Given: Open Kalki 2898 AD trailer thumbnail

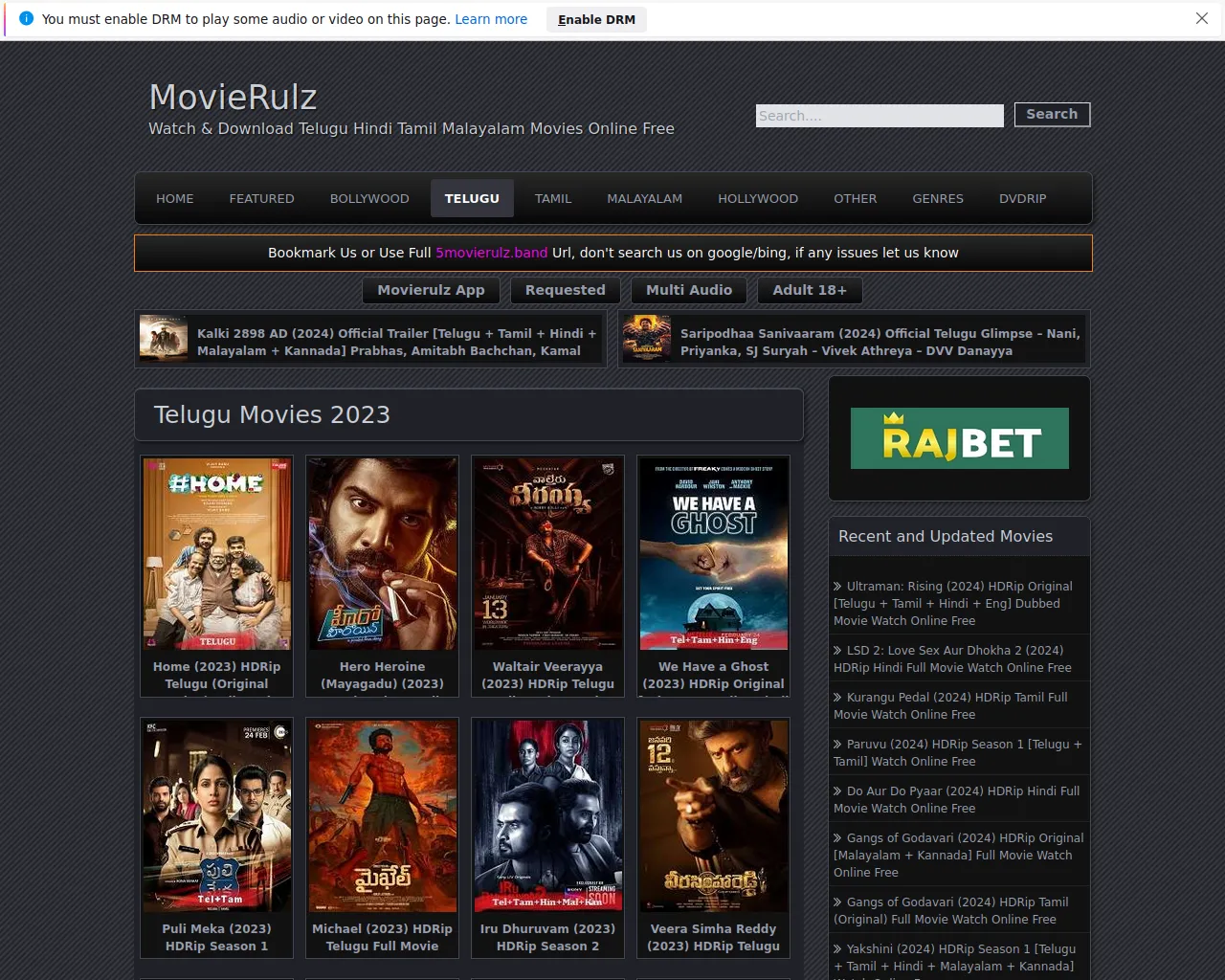Looking at the screenshot, I should pos(164,339).
